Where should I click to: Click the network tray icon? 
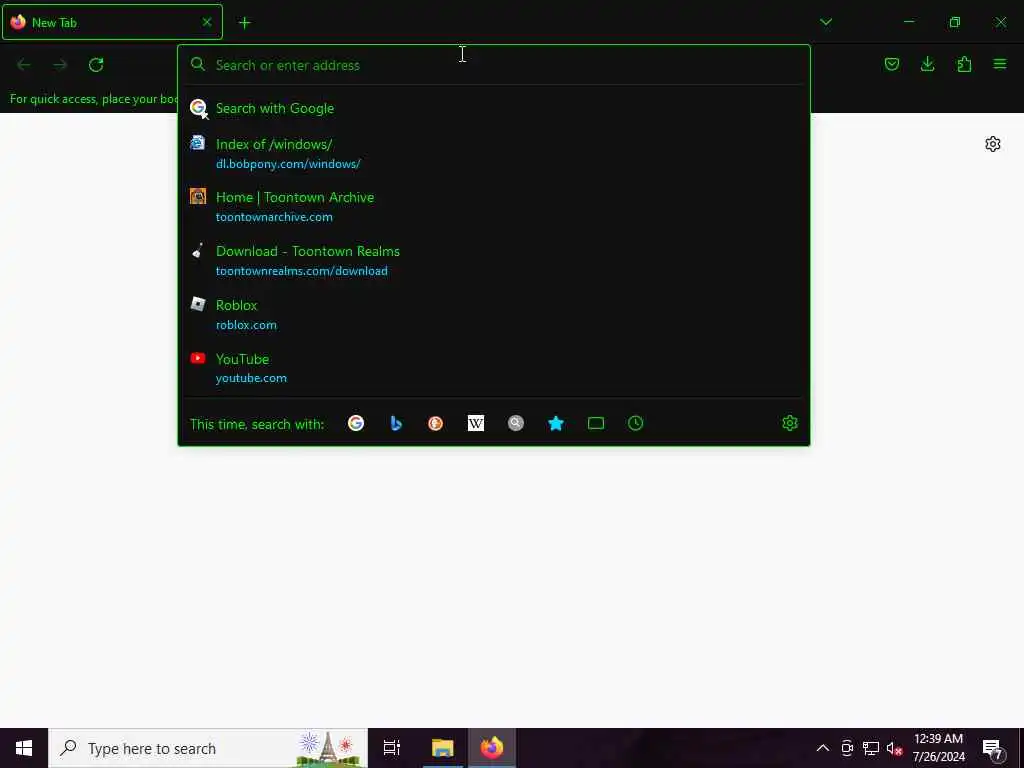[x=871, y=748]
